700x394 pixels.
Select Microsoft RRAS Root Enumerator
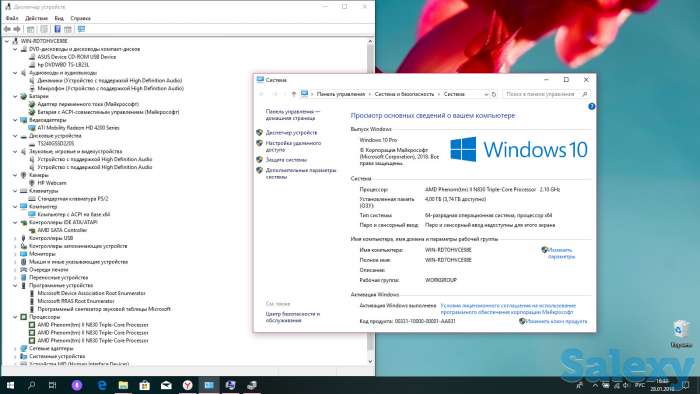[x=75, y=301]
